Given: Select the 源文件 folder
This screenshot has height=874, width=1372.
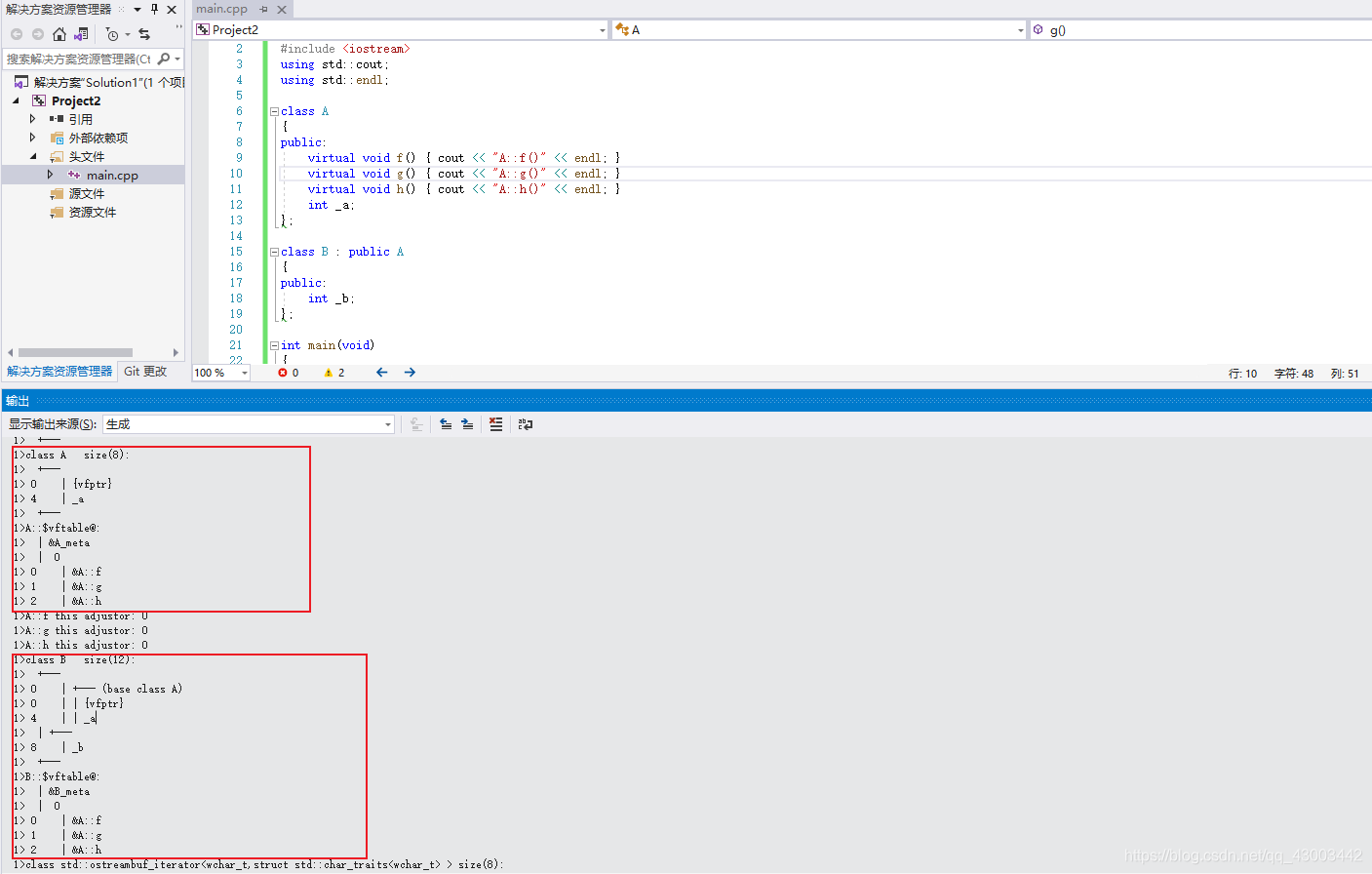Looking at the screenshot, I should pyautogui.click(x=86, y=193).
